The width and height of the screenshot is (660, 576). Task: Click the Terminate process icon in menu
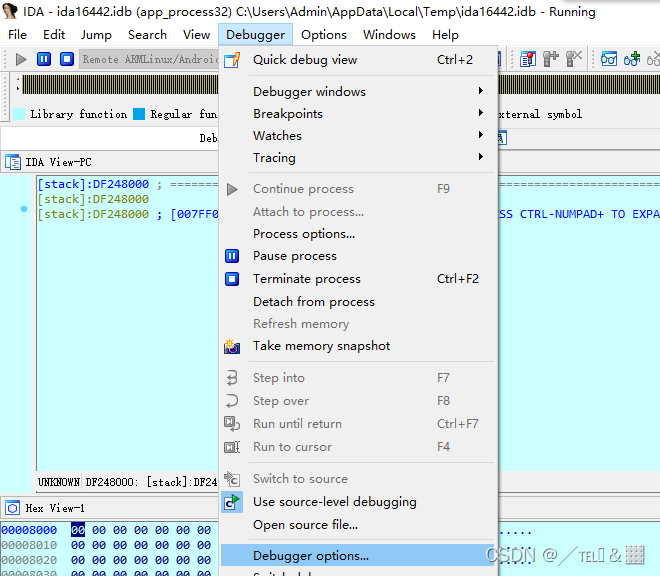232,279
